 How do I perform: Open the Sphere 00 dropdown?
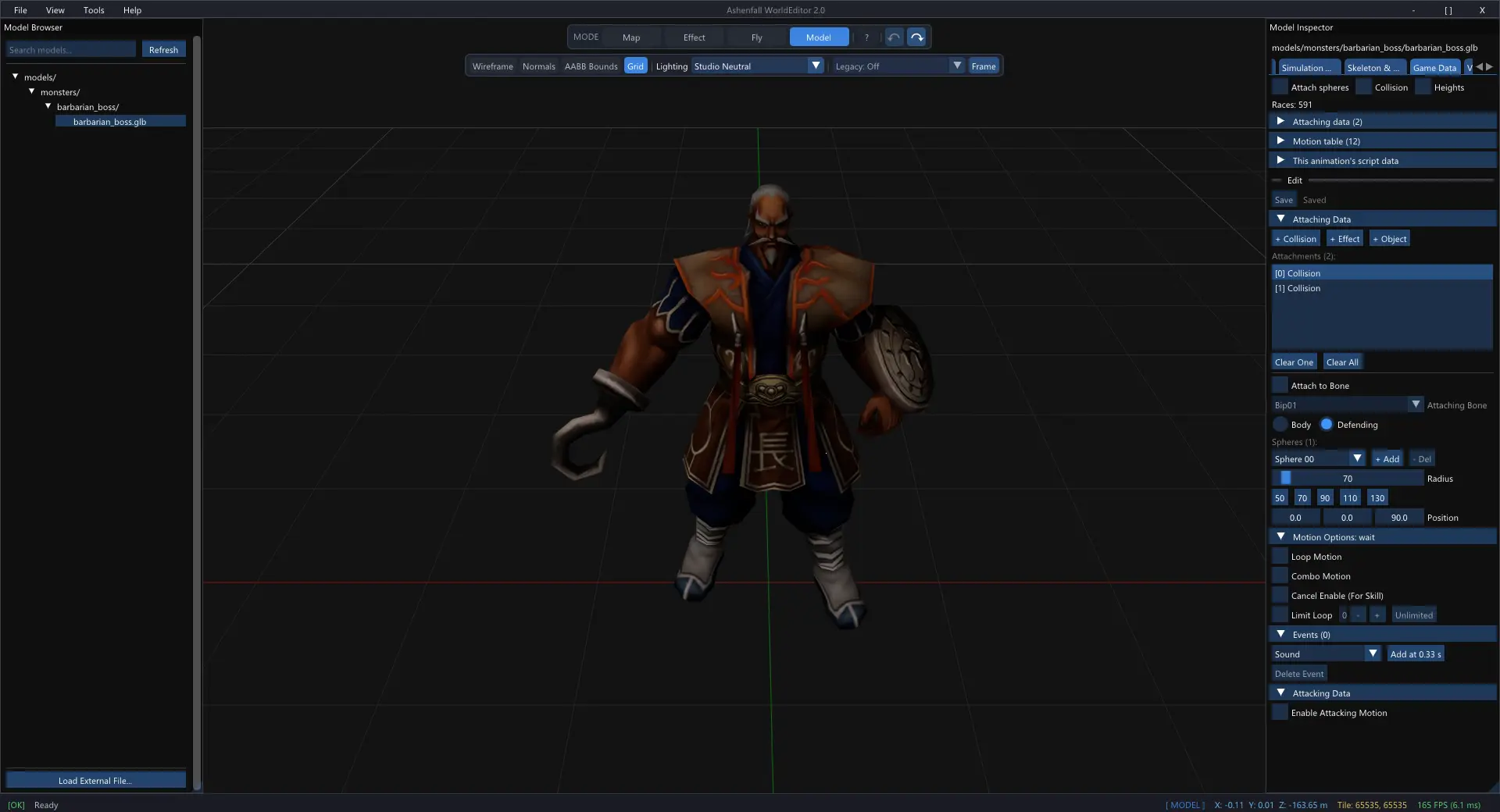(x=1318, y=458)
